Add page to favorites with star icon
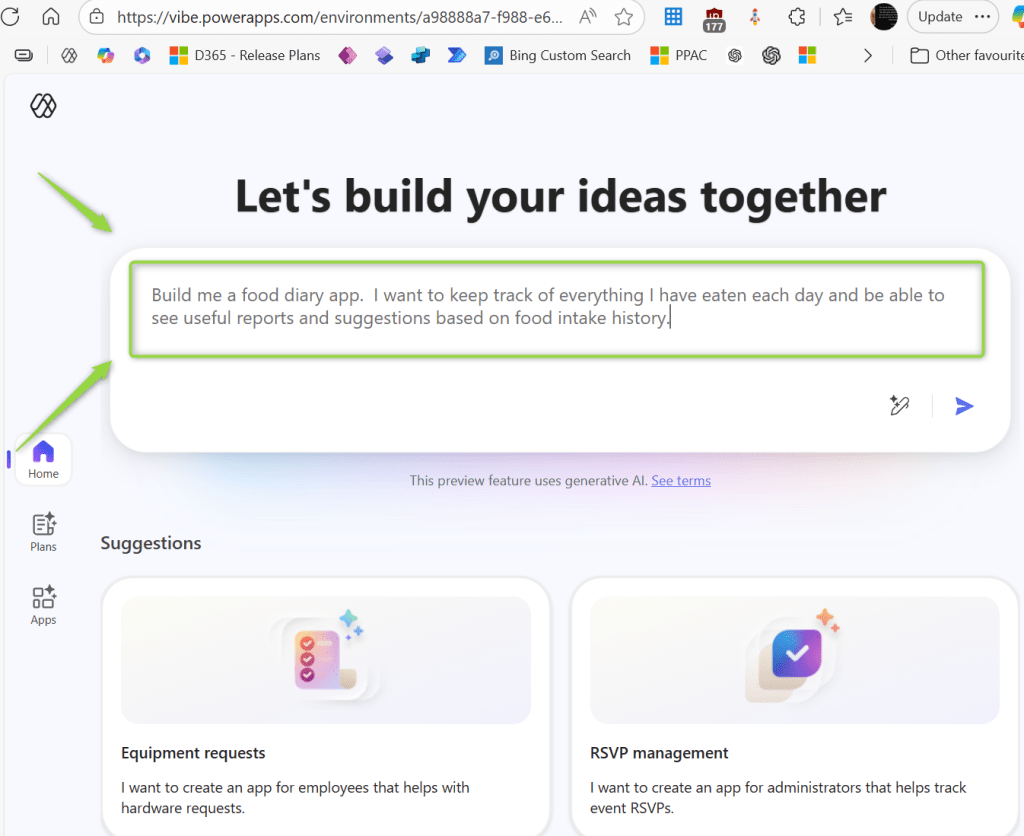 (x=624, y=17)
